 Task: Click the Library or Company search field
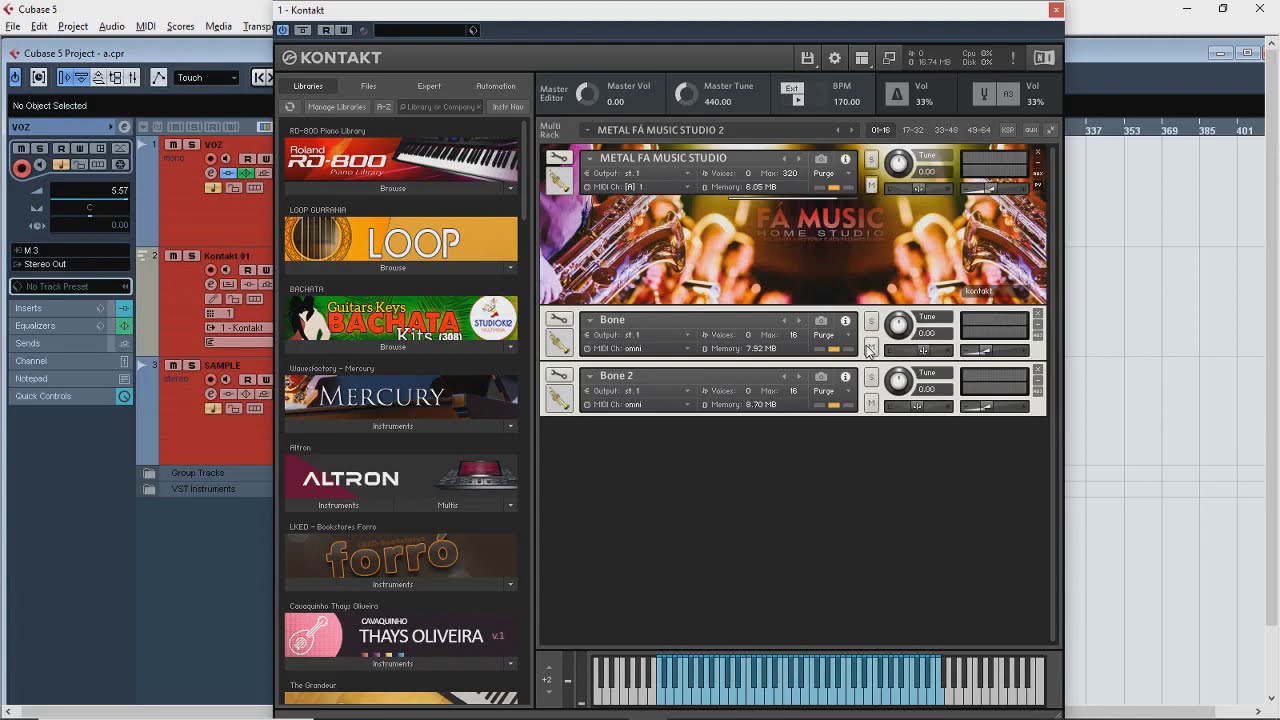coord(440,107)
